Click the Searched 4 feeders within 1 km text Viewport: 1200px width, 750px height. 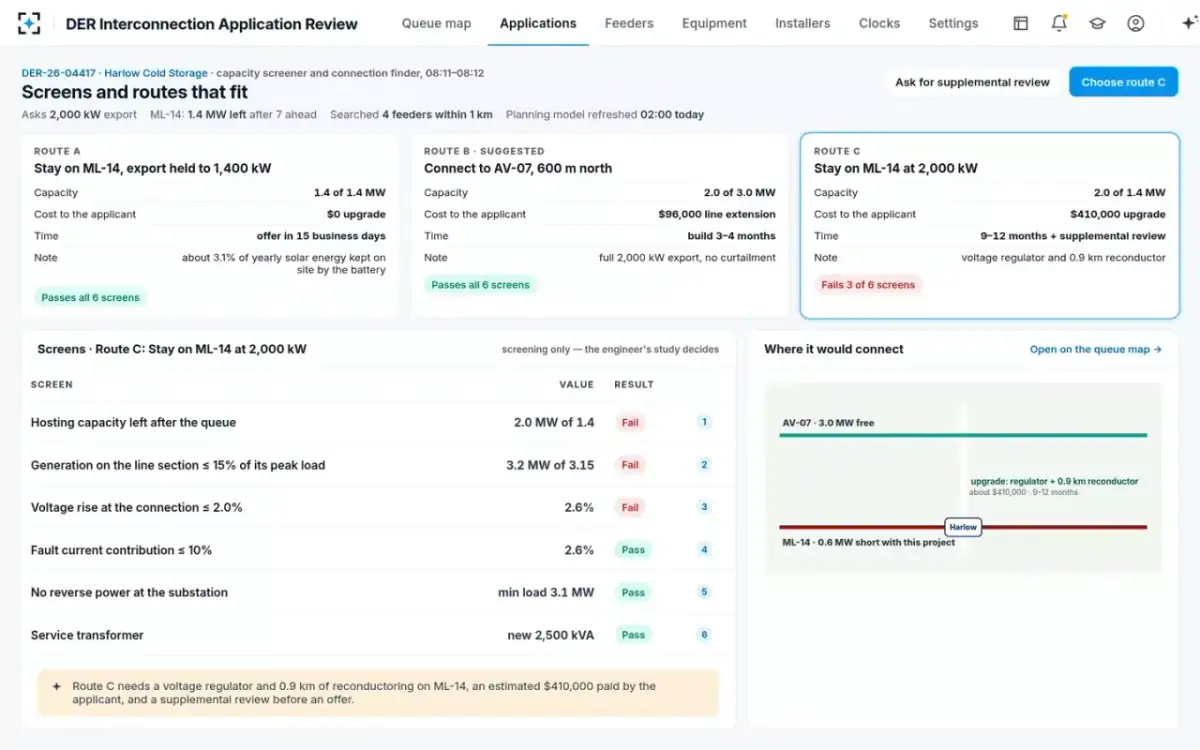coord(411,115)
